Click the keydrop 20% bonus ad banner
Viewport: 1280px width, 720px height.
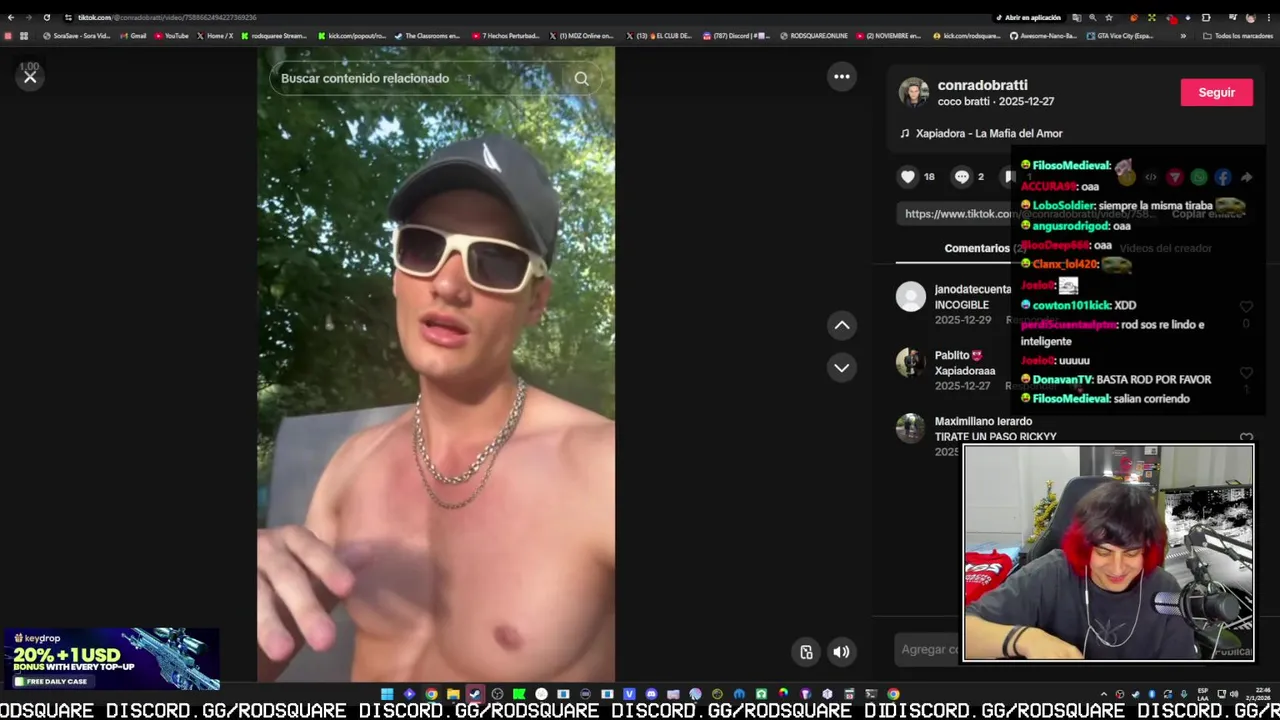tap(111, 659)
